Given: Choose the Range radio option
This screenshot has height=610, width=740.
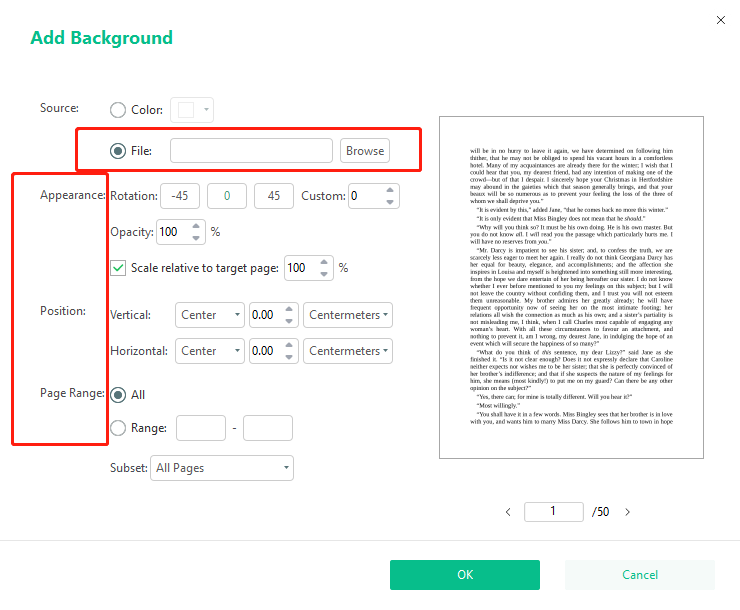Looking at the screenshot, I should [118, 428].
